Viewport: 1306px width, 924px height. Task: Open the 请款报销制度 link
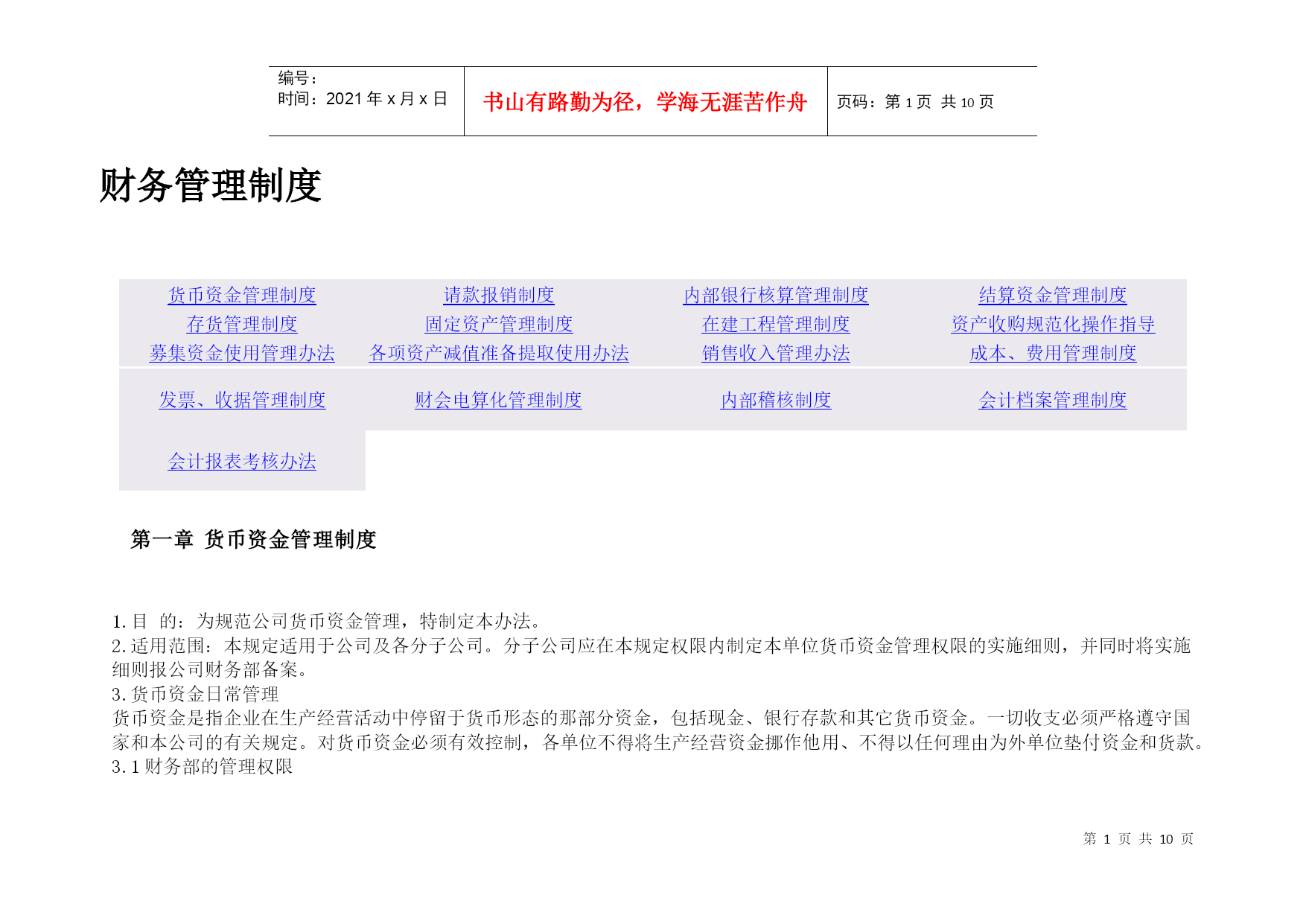(x=499, y=296)
